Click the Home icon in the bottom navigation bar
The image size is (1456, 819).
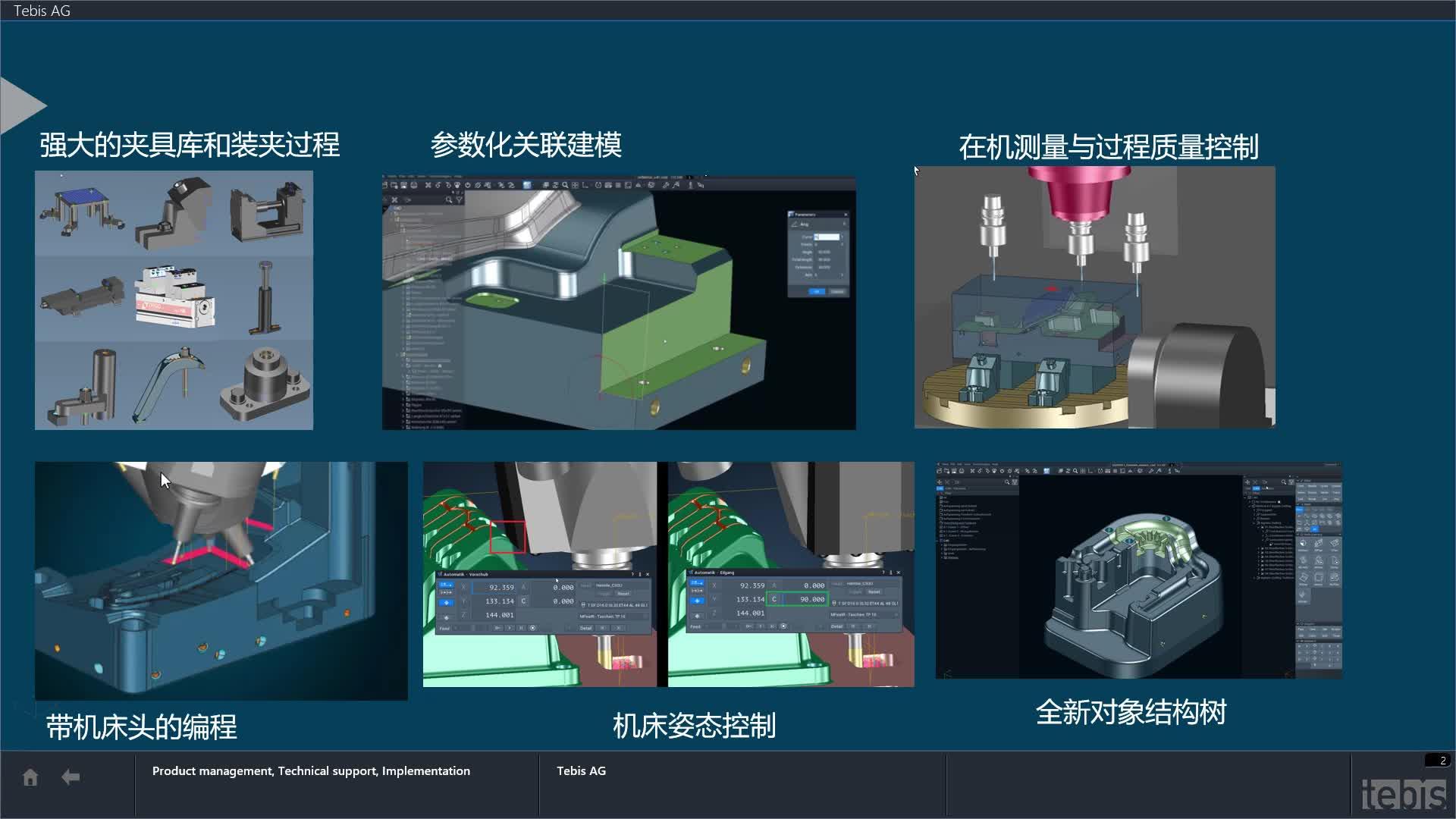30,777
